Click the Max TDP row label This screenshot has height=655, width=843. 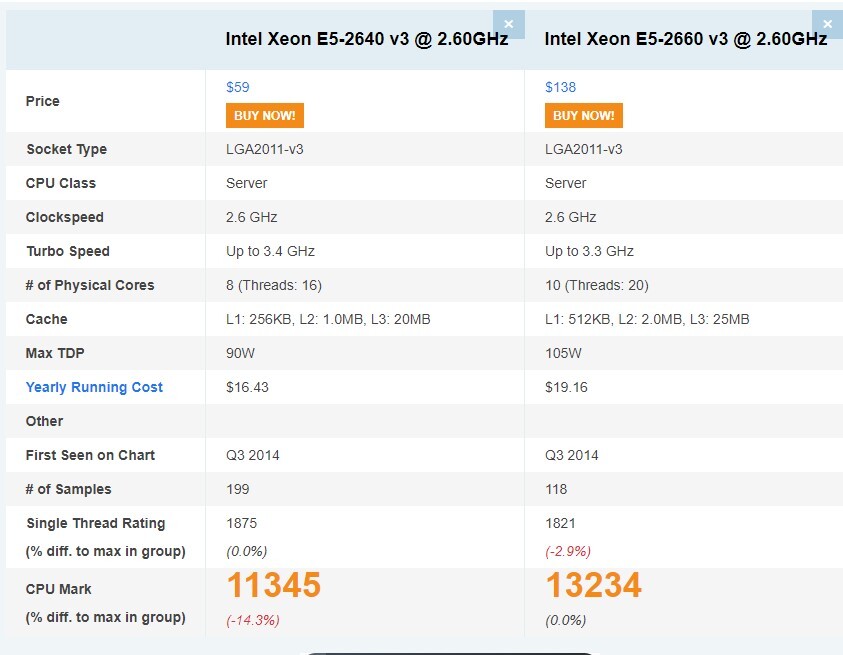pos(54,353)
